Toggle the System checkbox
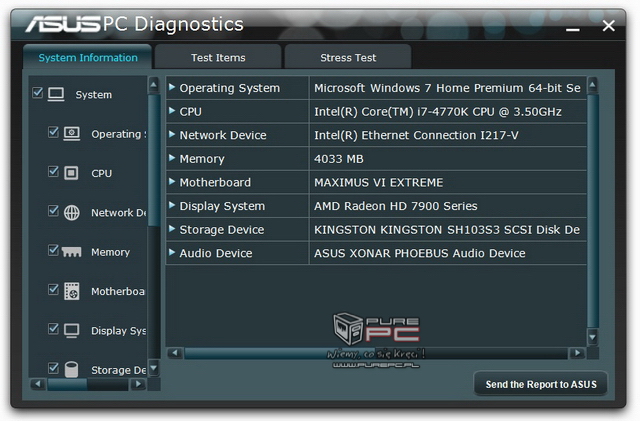 click(x=38, y=92)
